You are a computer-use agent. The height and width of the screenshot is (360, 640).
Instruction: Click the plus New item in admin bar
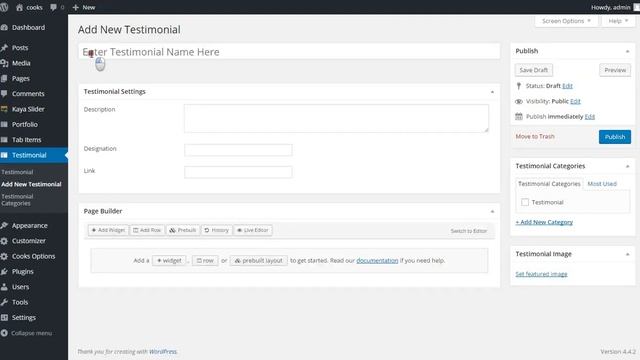[x=83, y=7]
